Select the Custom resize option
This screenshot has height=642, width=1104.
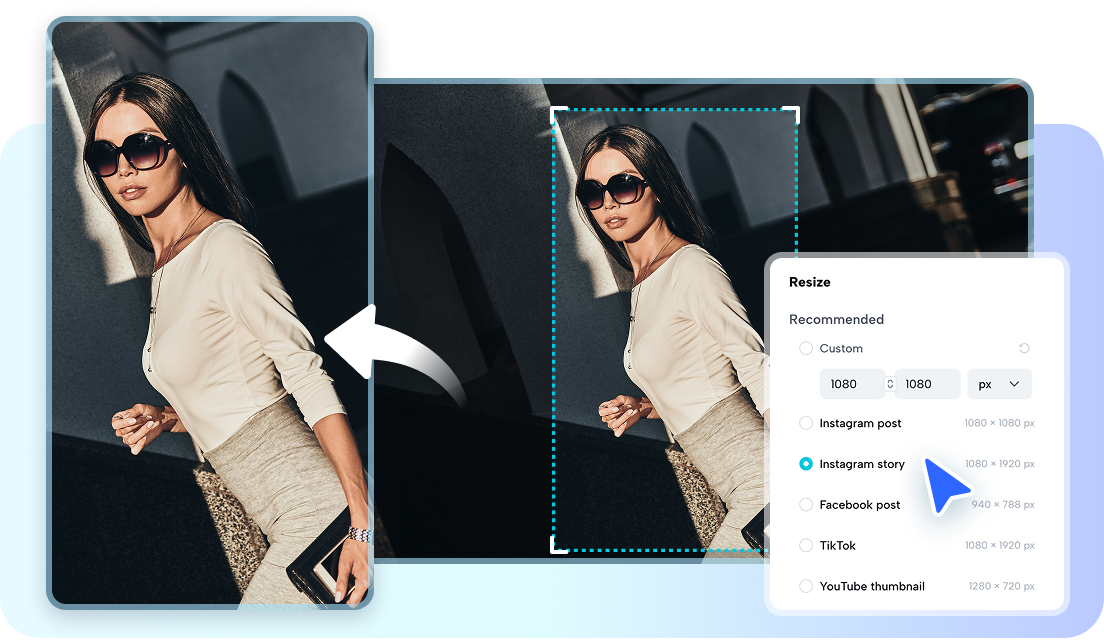click(x=805, y=348)
